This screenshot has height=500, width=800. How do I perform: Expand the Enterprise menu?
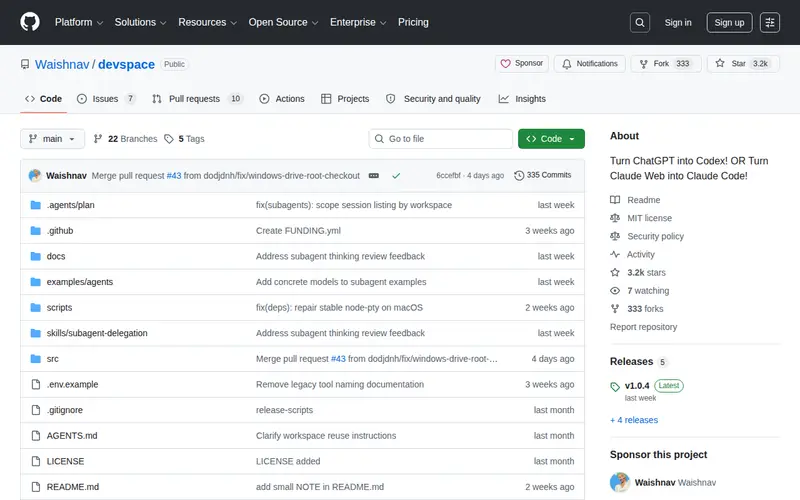358,22
